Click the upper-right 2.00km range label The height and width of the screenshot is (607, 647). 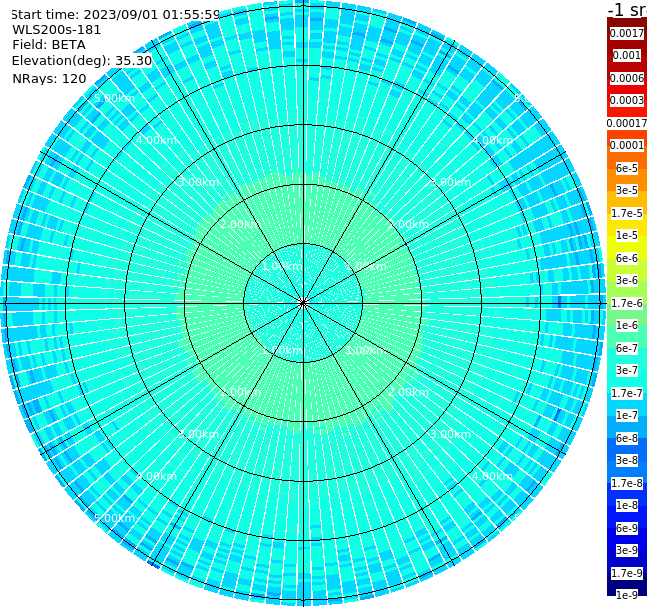(x=409, y=224)
